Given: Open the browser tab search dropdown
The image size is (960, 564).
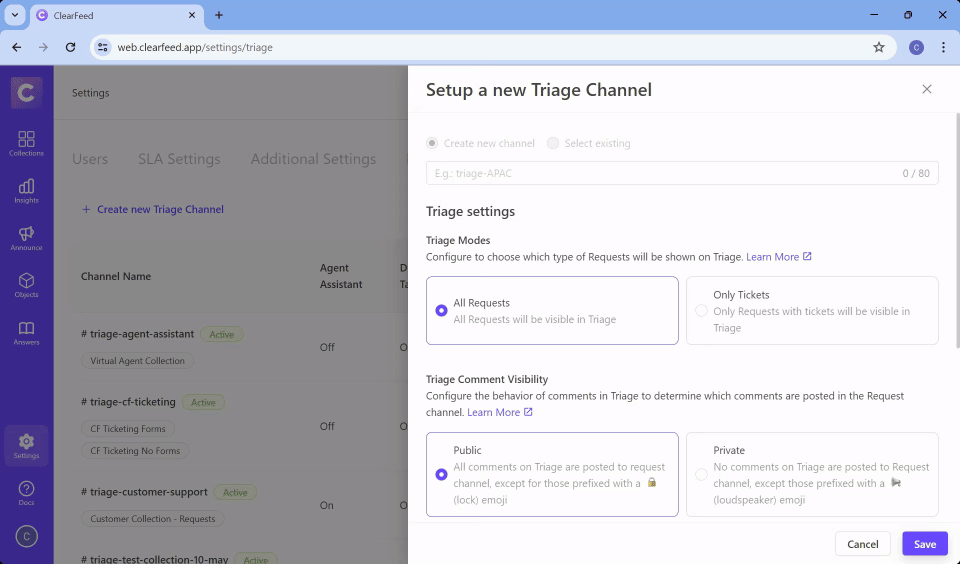Looking at the screenshot, I should coord(15,15).
